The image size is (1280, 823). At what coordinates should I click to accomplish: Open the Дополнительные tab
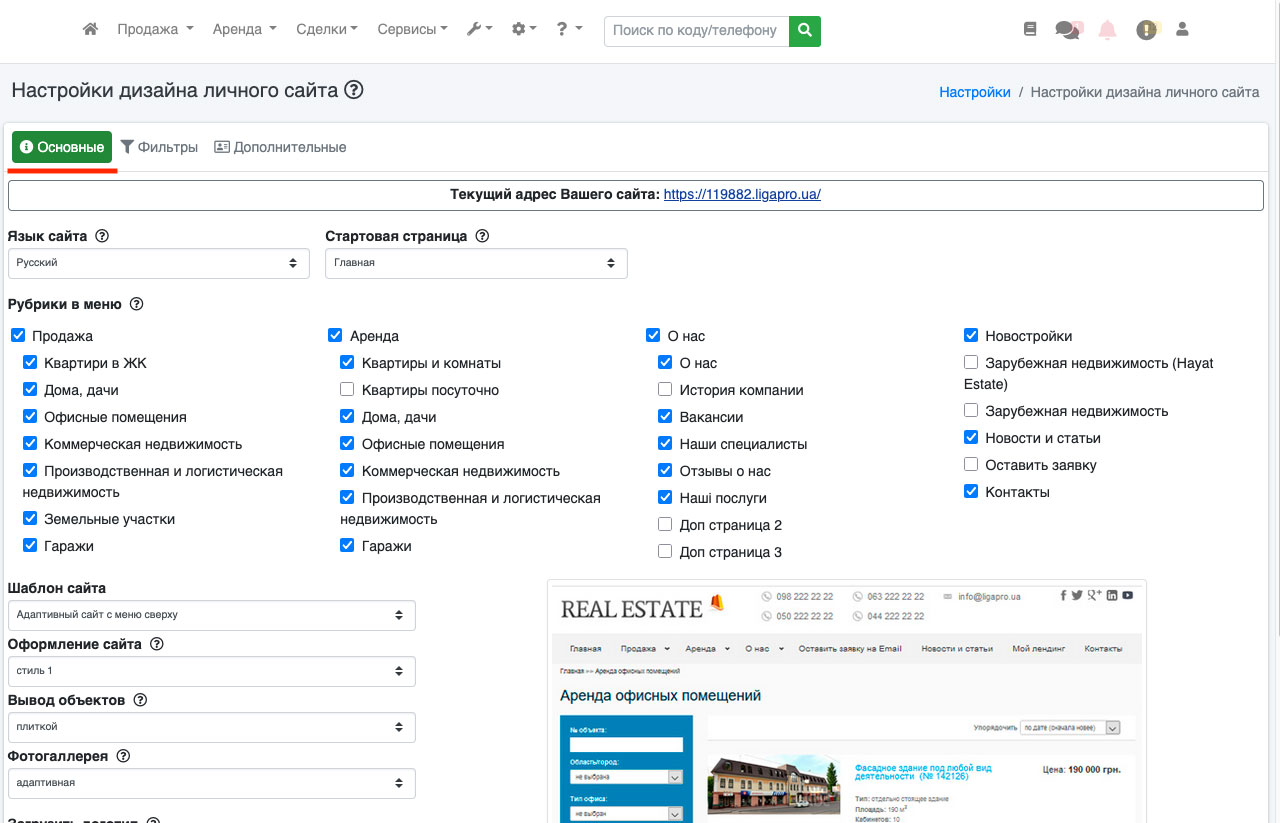[x=280, y=147]
